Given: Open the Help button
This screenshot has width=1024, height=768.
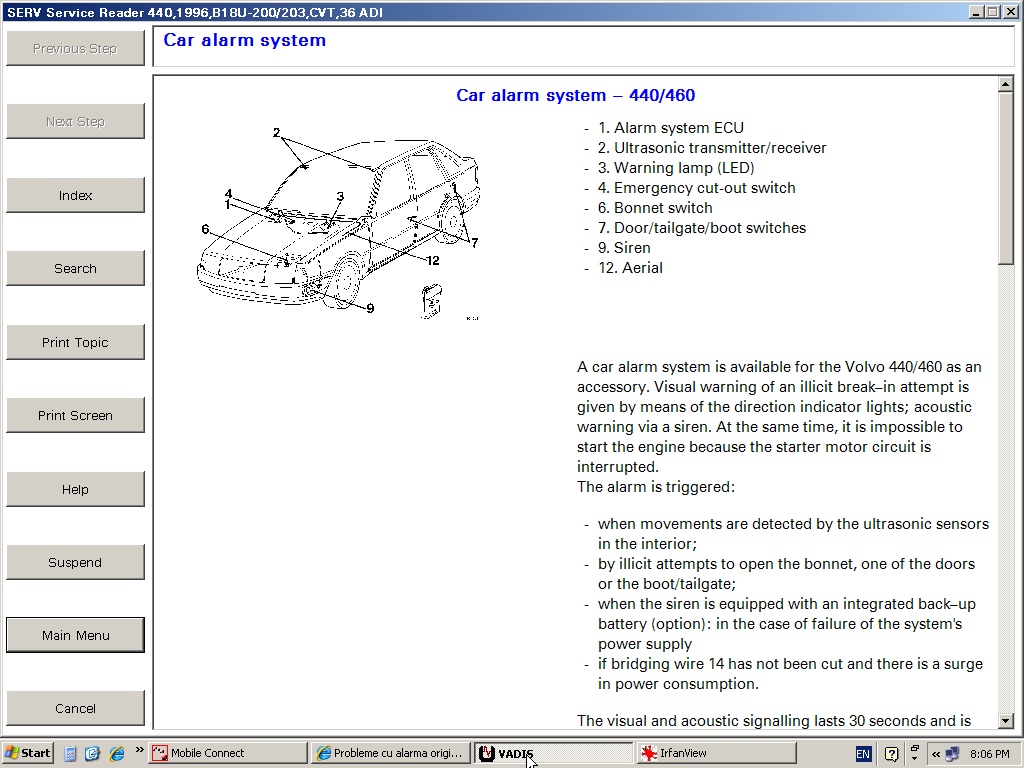Looking at the screenshot, I should [x=75, y=489].
